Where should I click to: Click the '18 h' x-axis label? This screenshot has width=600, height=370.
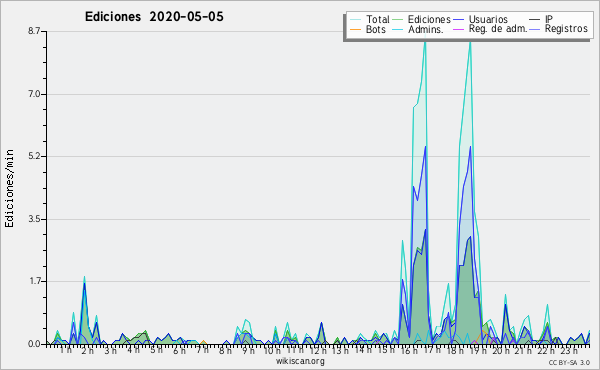[455, 350]
